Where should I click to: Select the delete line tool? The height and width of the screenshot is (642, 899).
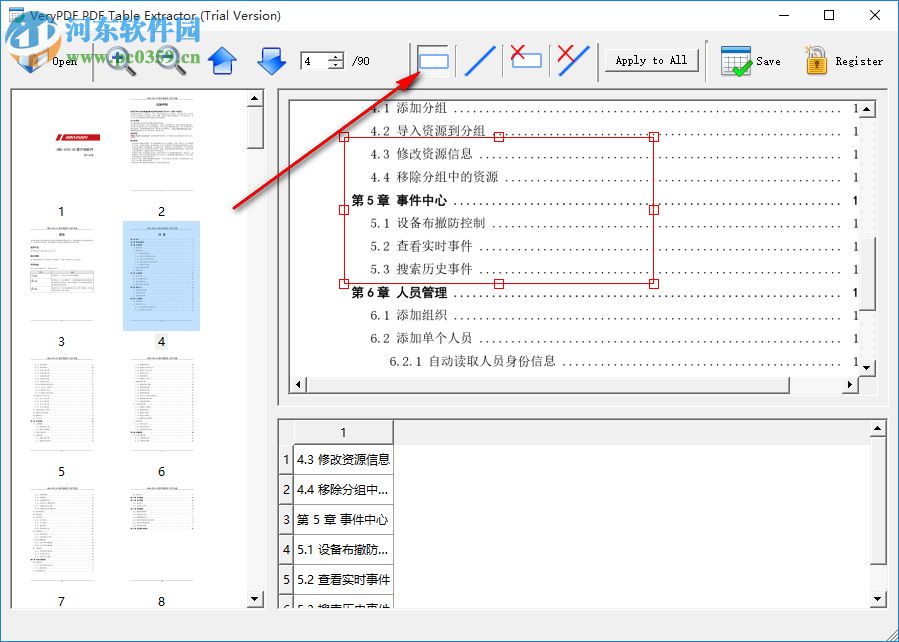click(x=571, y=60)
